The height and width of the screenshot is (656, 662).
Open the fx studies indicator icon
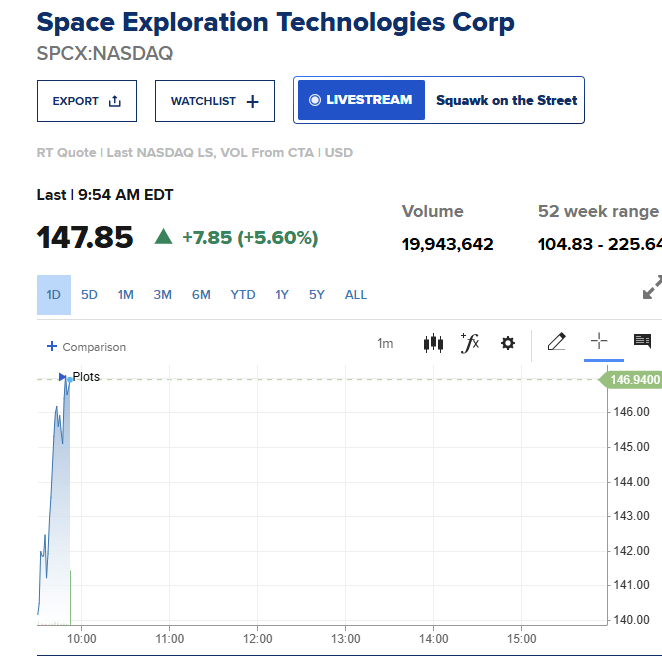click(x=470, y=343)
